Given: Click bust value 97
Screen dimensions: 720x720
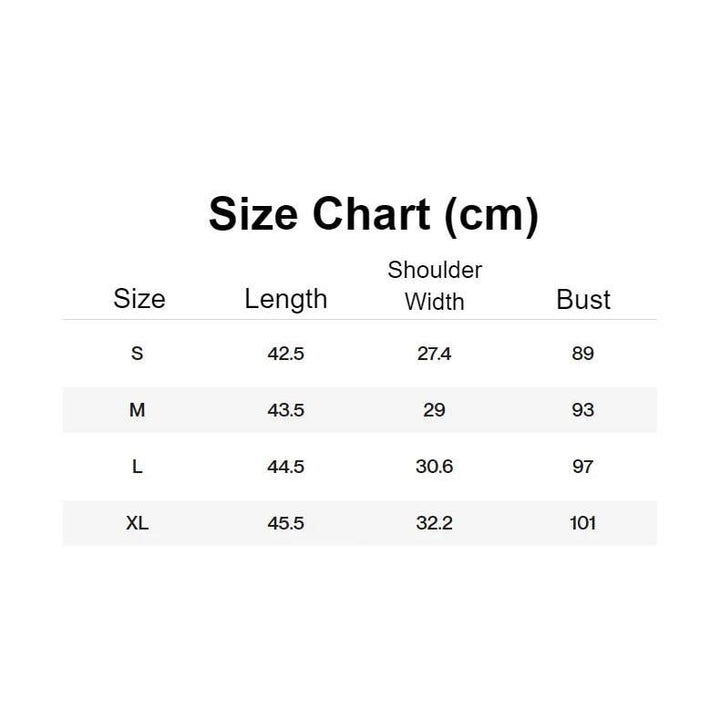Looking at the screenshot, I should click(x=583, y=467).
